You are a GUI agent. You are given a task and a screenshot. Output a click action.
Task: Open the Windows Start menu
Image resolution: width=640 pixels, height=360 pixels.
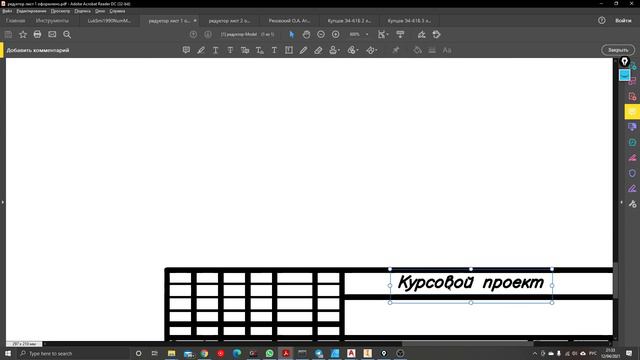coord(8,353)
